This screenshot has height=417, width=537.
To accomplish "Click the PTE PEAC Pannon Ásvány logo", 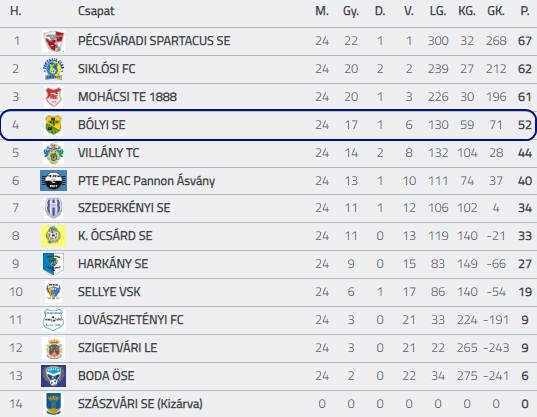I will pos(53,180).
